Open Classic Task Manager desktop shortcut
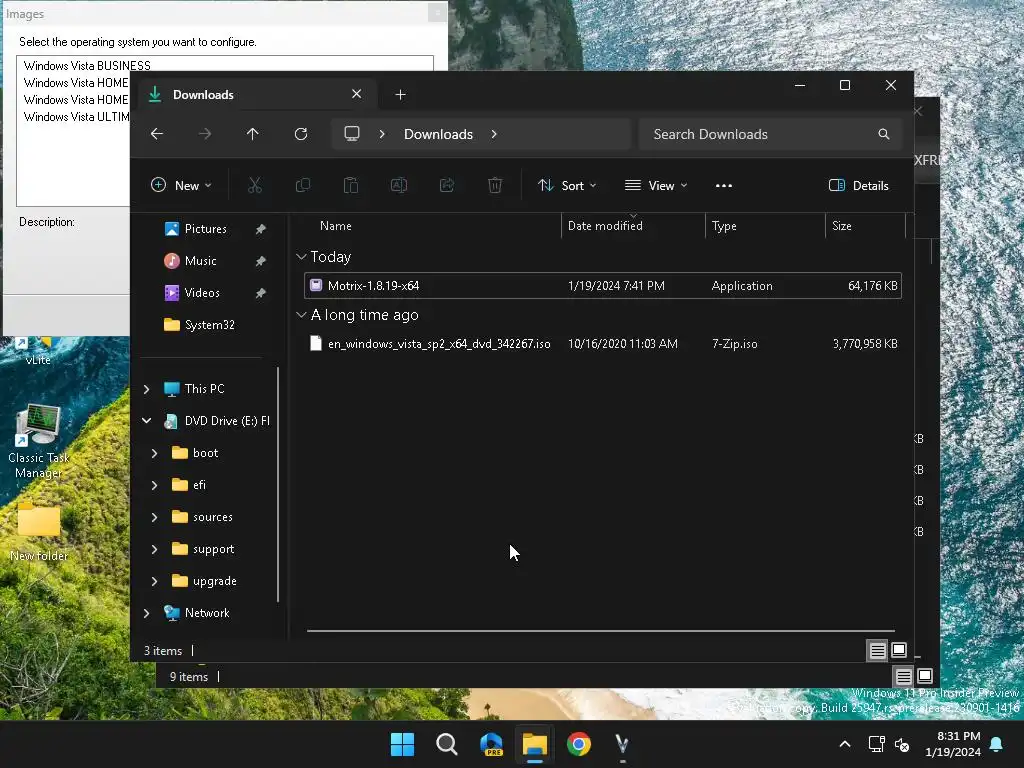This screenshot has height=768, width=1024. pyautogui.click(x=39, y=441)
